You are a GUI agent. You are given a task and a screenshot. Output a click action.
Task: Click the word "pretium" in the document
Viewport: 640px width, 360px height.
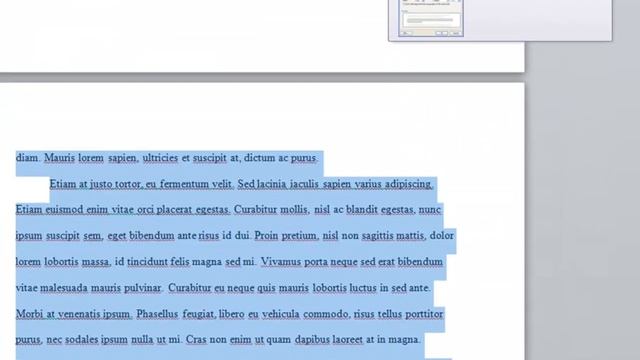coord(299,236)
